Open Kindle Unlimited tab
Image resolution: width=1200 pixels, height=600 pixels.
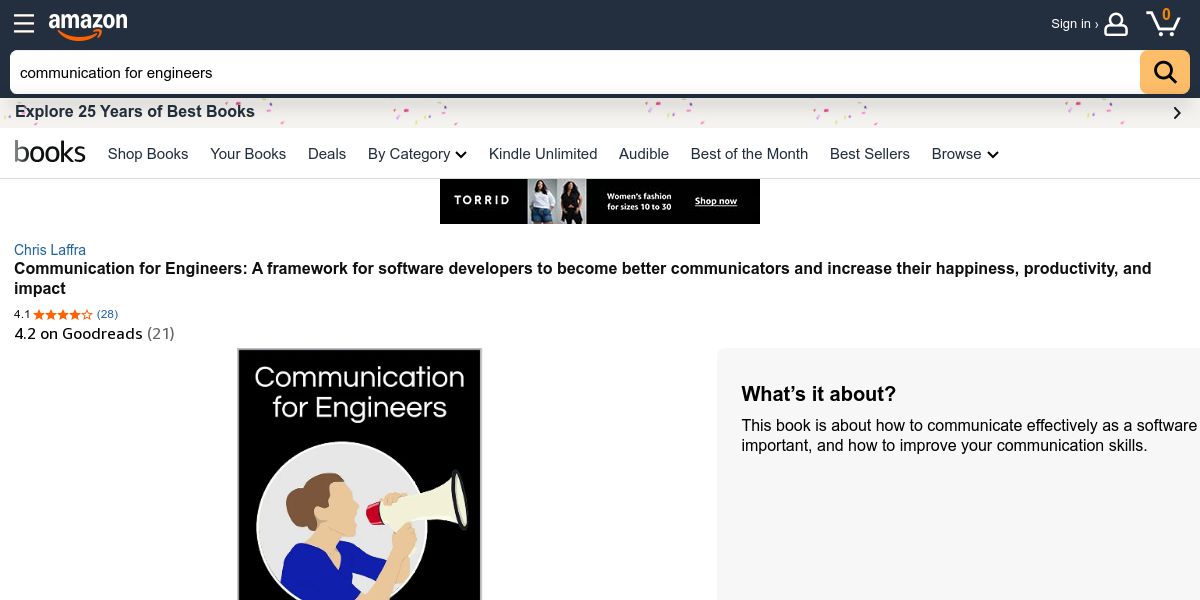click(x=543, y=154)
